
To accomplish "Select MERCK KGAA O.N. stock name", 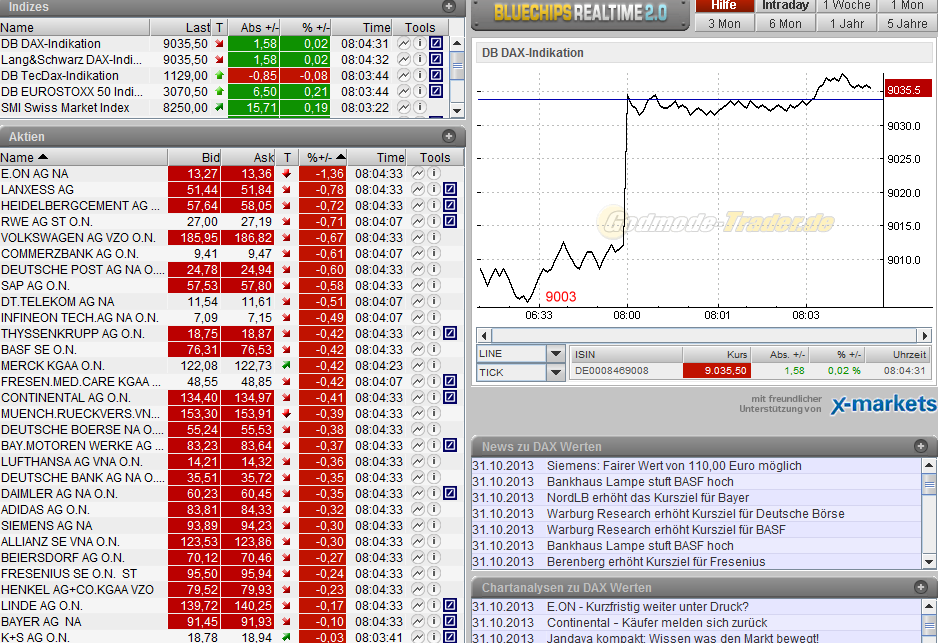I will 53,365.
